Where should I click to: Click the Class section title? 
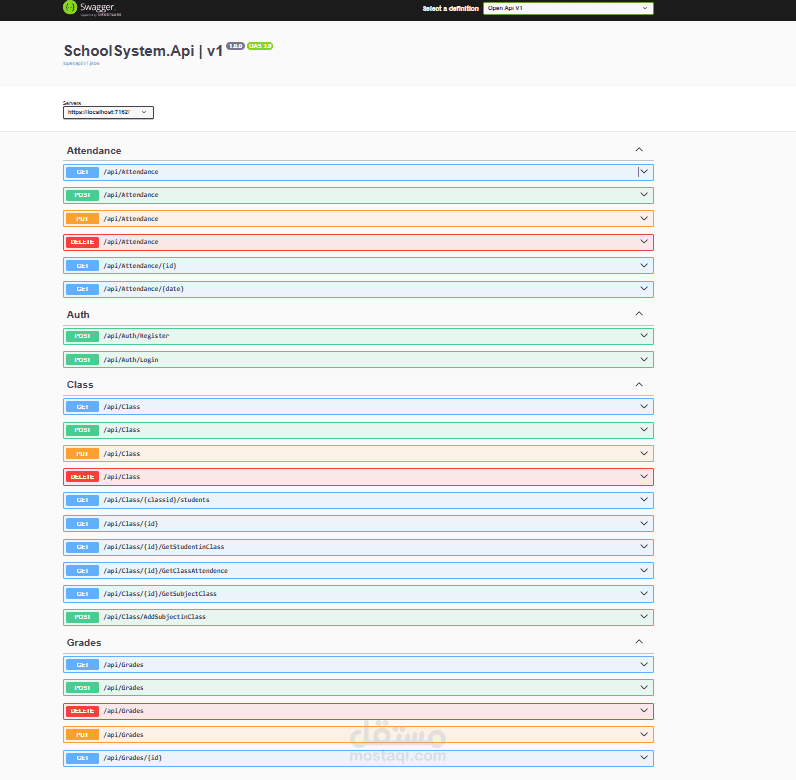(80, 385)
